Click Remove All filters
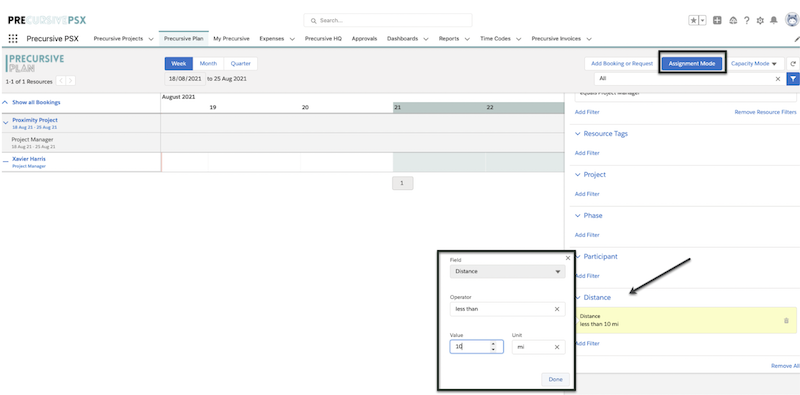Viewport: 800px width, 395px height. 785,366
